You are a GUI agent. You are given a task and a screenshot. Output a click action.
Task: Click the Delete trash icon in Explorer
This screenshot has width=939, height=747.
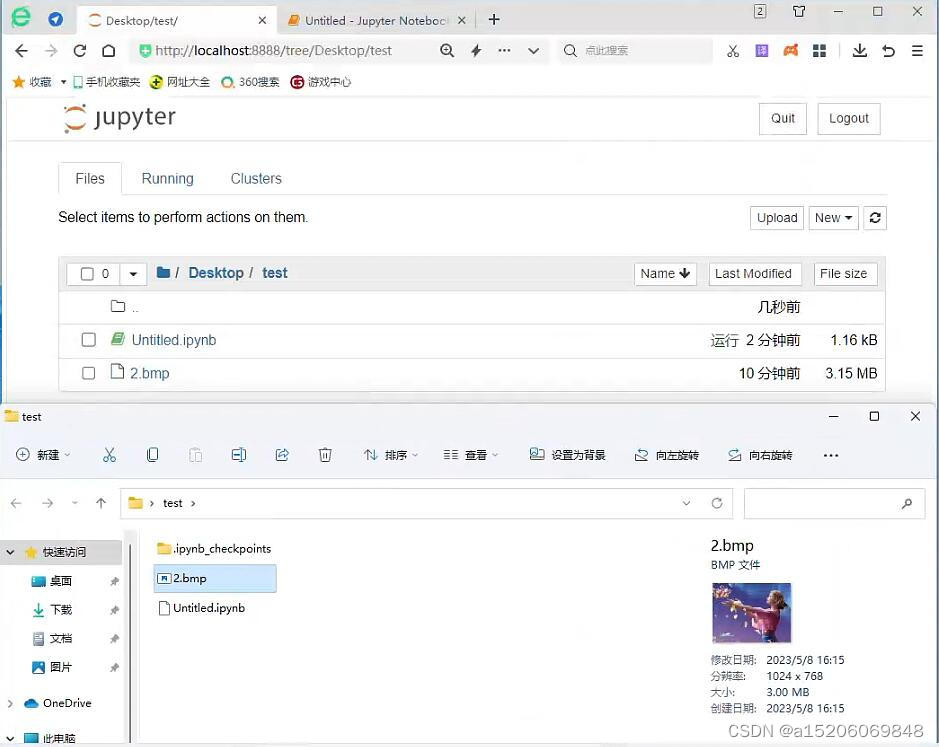point(325,455)
